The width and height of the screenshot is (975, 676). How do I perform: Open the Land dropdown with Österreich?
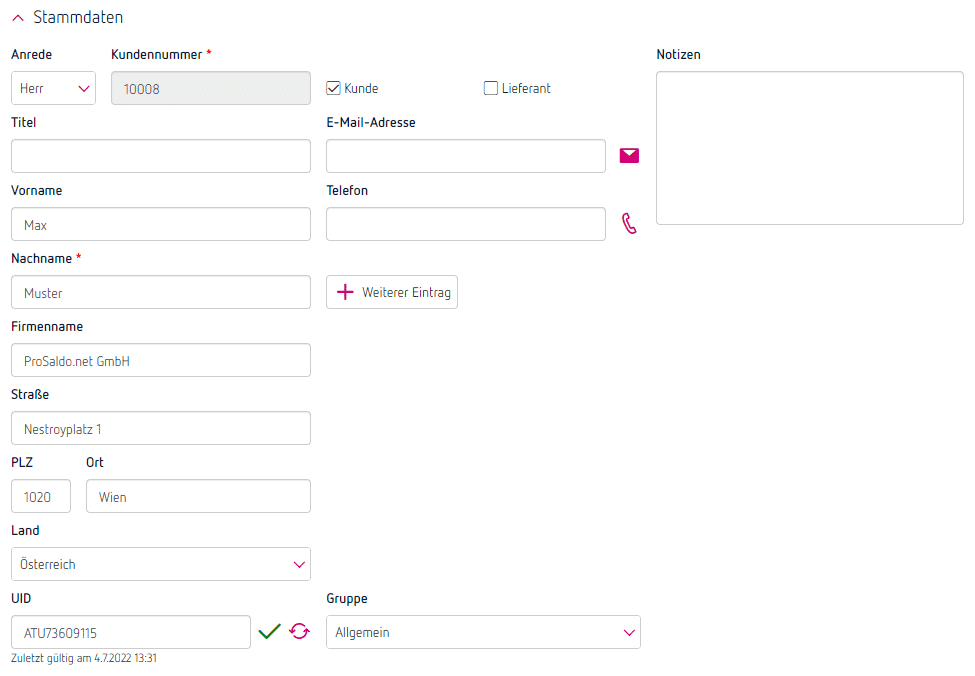(x=160, y=564)
